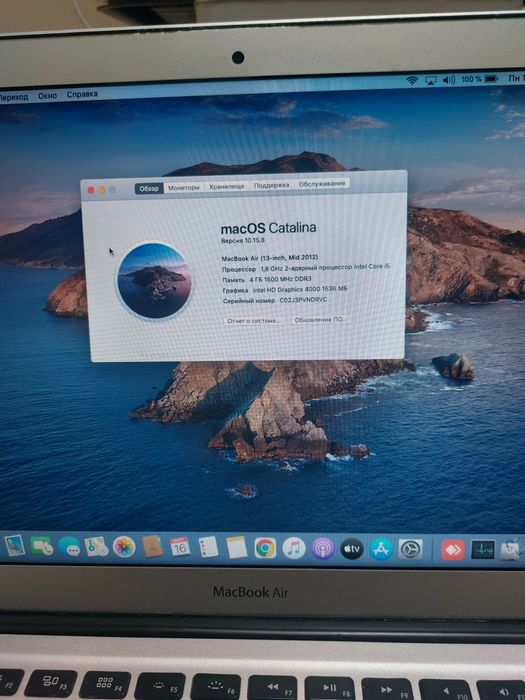This screenshot has height=700, width=525.
Task: Switch to the Поддержка tab
Action: point(271,185)
